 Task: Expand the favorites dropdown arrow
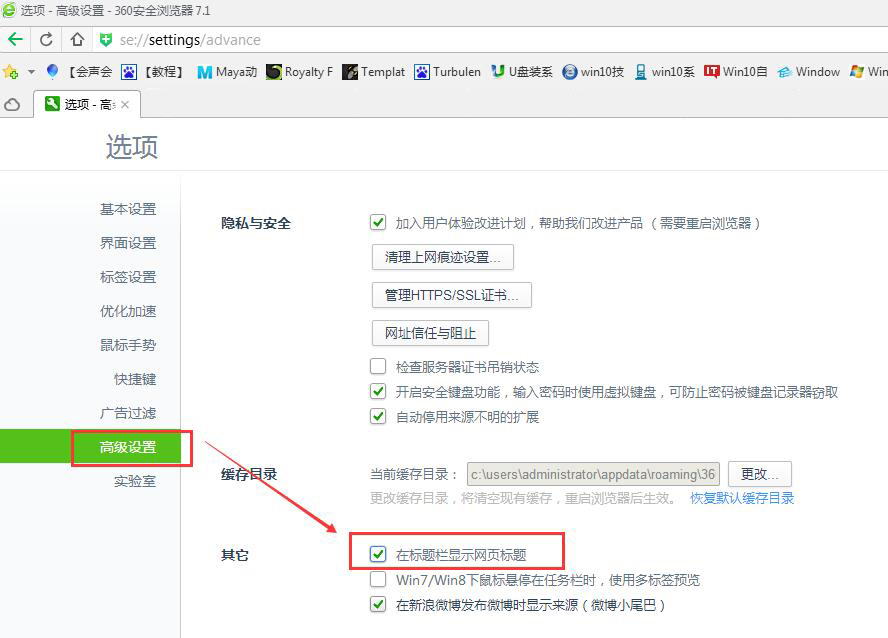[x=31, y=72]
